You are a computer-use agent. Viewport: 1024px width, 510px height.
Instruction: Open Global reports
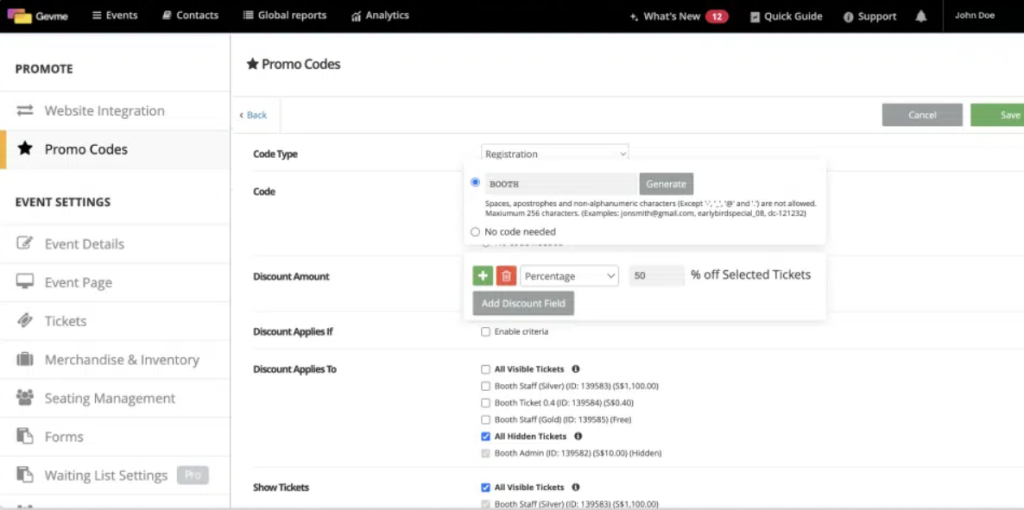[285, 16]
